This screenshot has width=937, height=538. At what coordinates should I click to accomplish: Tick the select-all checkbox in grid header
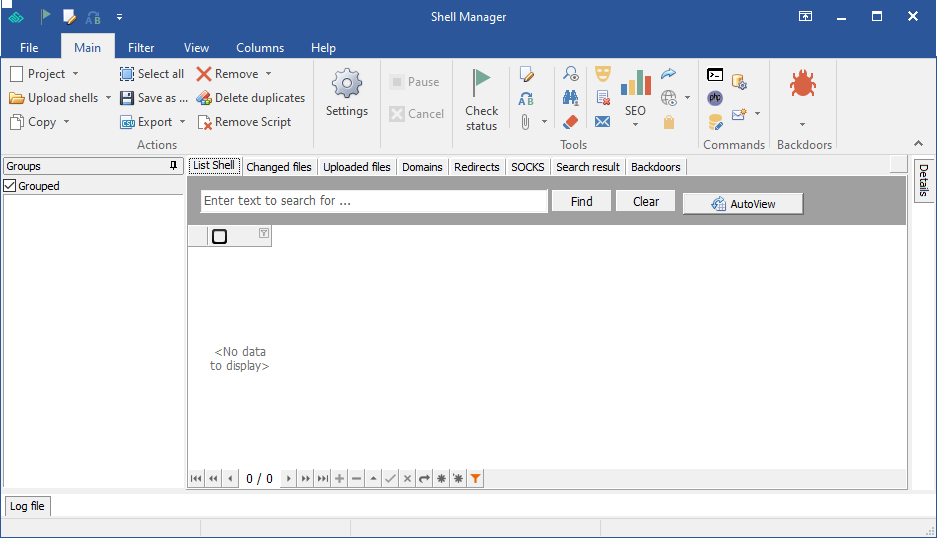(x=220, y=236)
